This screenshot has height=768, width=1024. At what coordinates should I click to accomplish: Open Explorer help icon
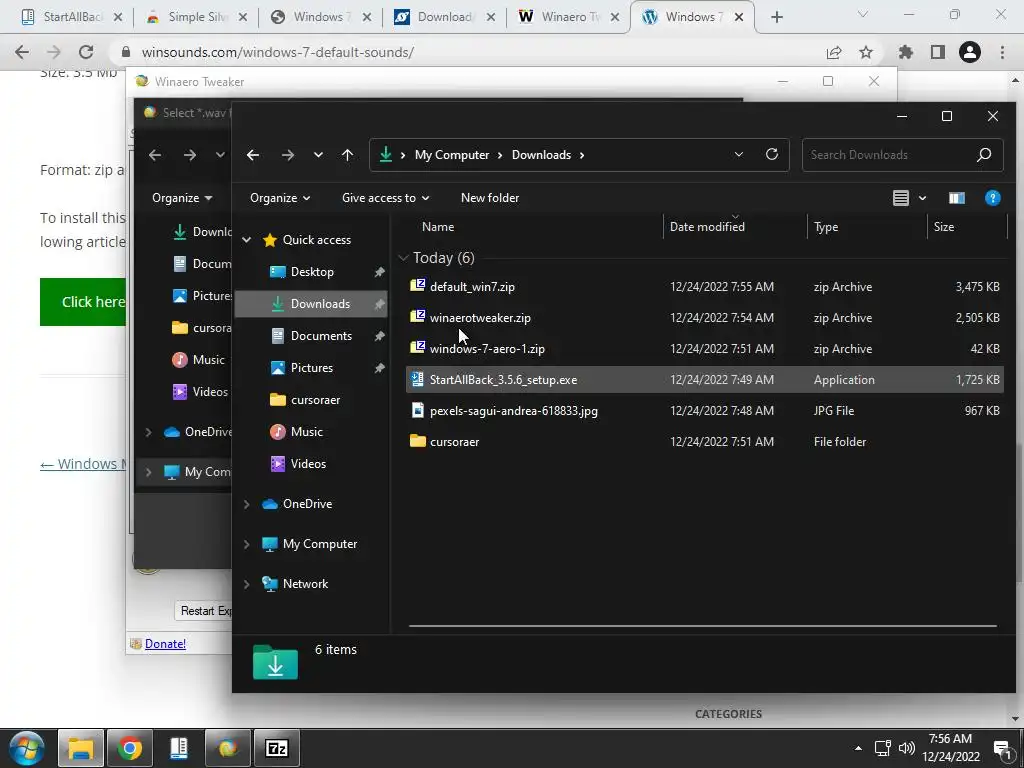992,198
